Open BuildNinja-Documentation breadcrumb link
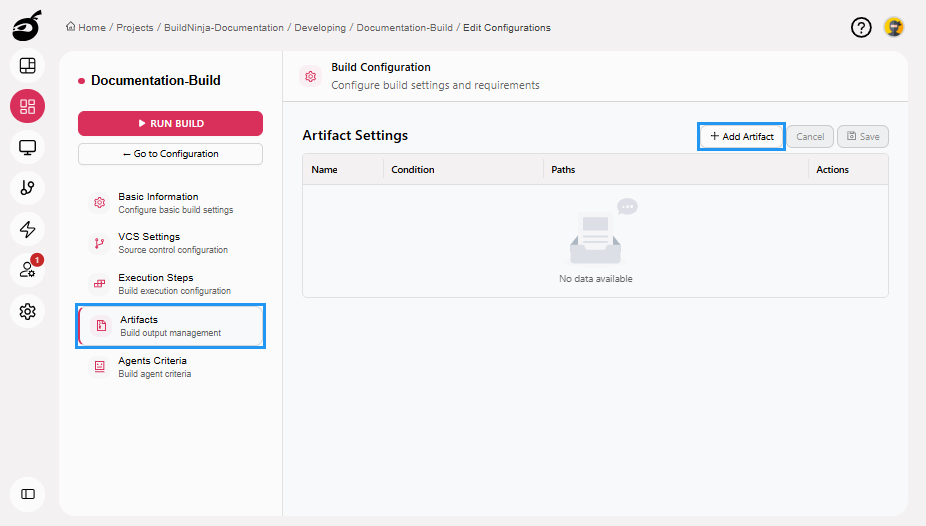 coord(224,28)
